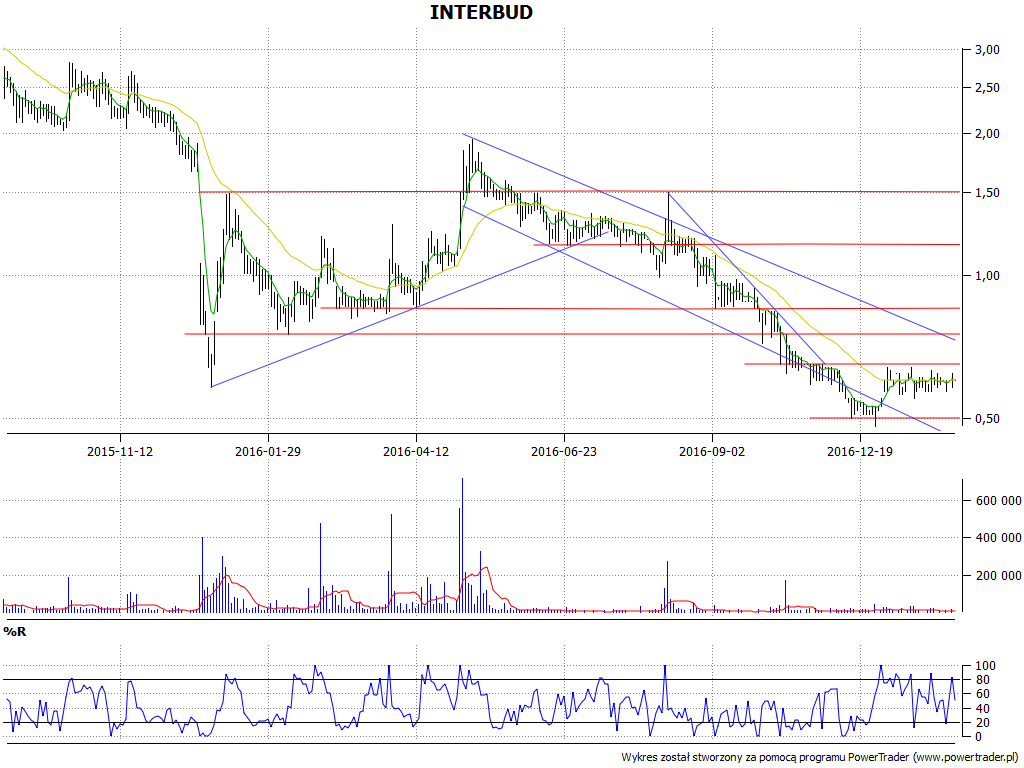The width and height of the screenshot is (1024, 768).
Task: Click the 1,50 price axis label
Action: [x=987, y=193]
